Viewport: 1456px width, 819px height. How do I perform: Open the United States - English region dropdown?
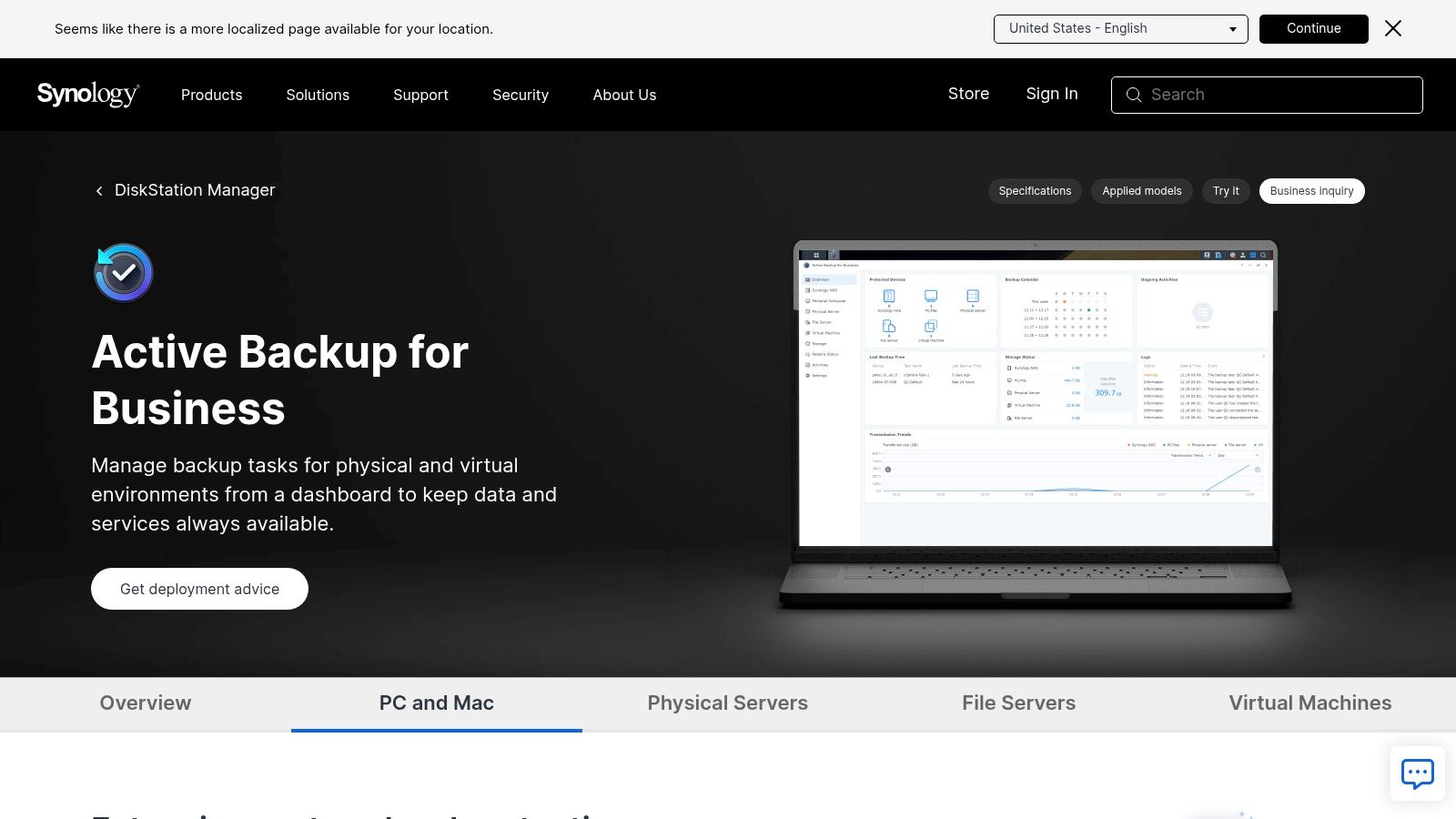pyautogui.click(x=1121, y=28)
